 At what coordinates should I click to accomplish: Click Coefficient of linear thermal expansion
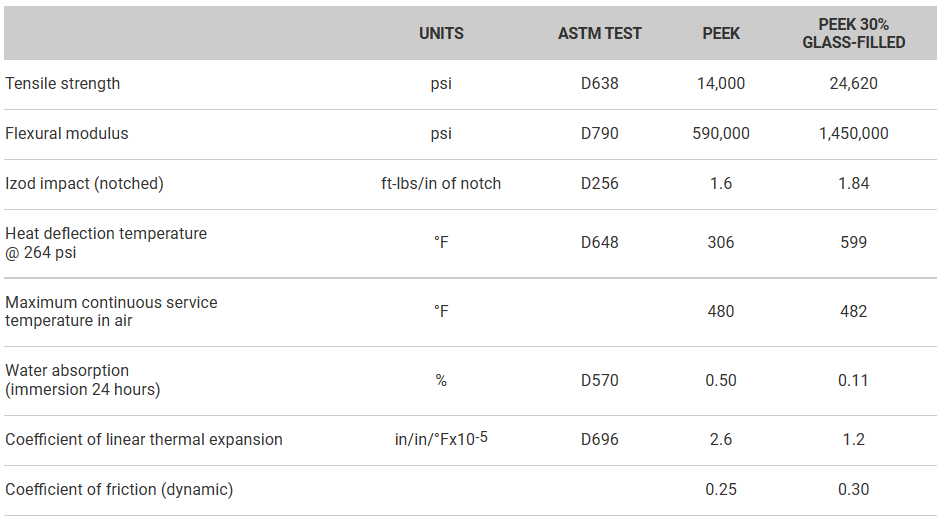coord(144,440)
